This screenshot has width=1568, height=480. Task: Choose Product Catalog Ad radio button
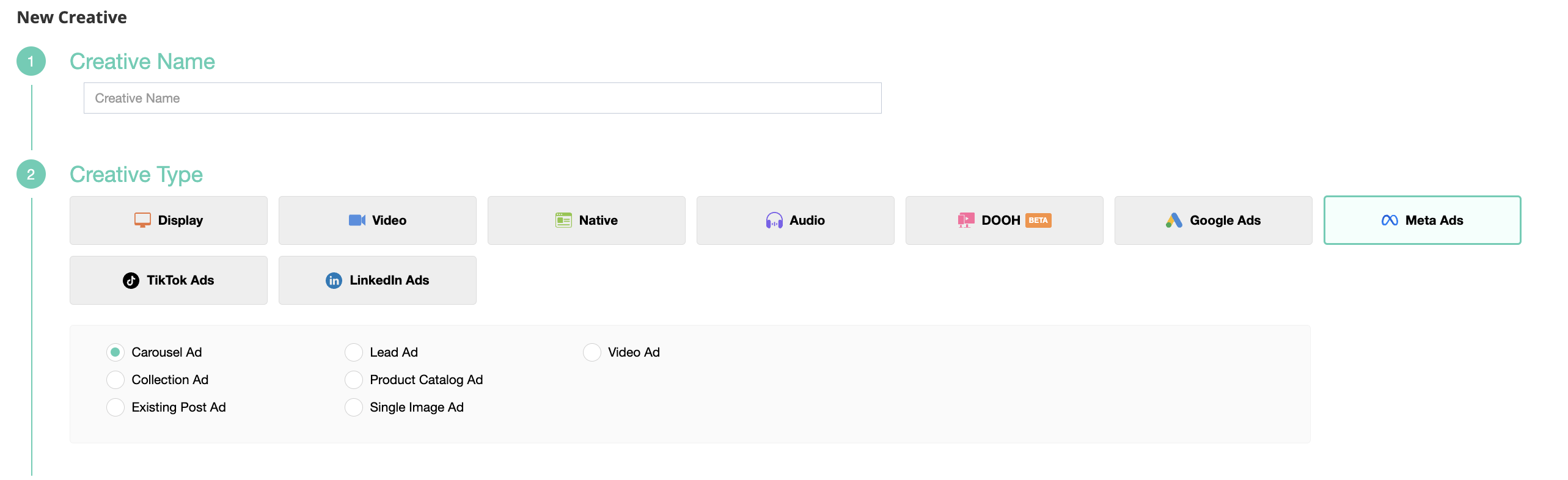point(354,380)
